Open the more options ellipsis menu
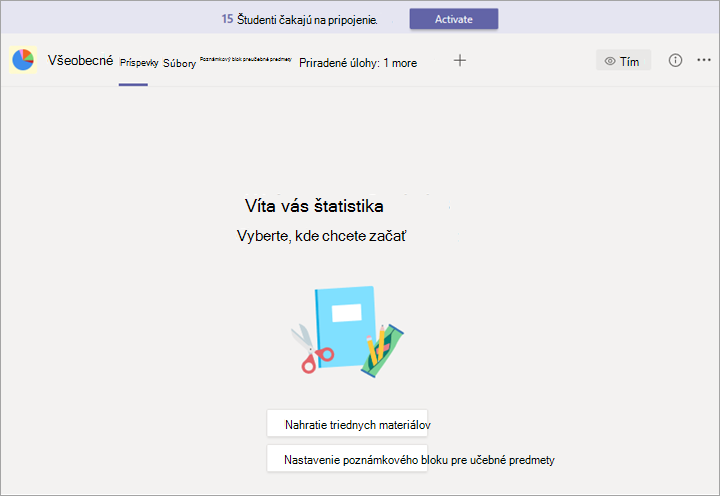The width and height of the screenshot is (720, 496). pyautogui.click(x=703, y=60)
